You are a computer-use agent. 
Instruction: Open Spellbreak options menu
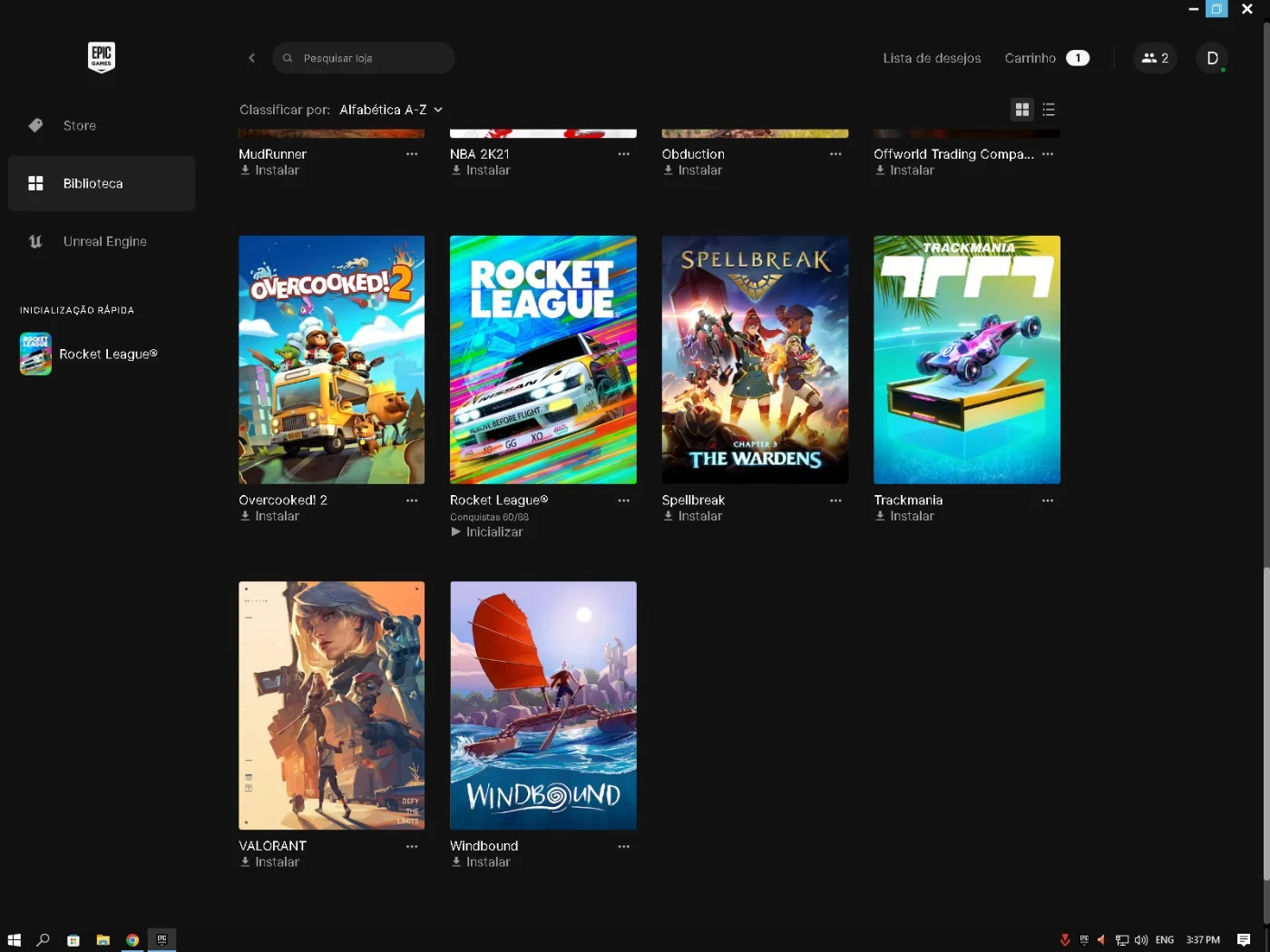point(835,500)
